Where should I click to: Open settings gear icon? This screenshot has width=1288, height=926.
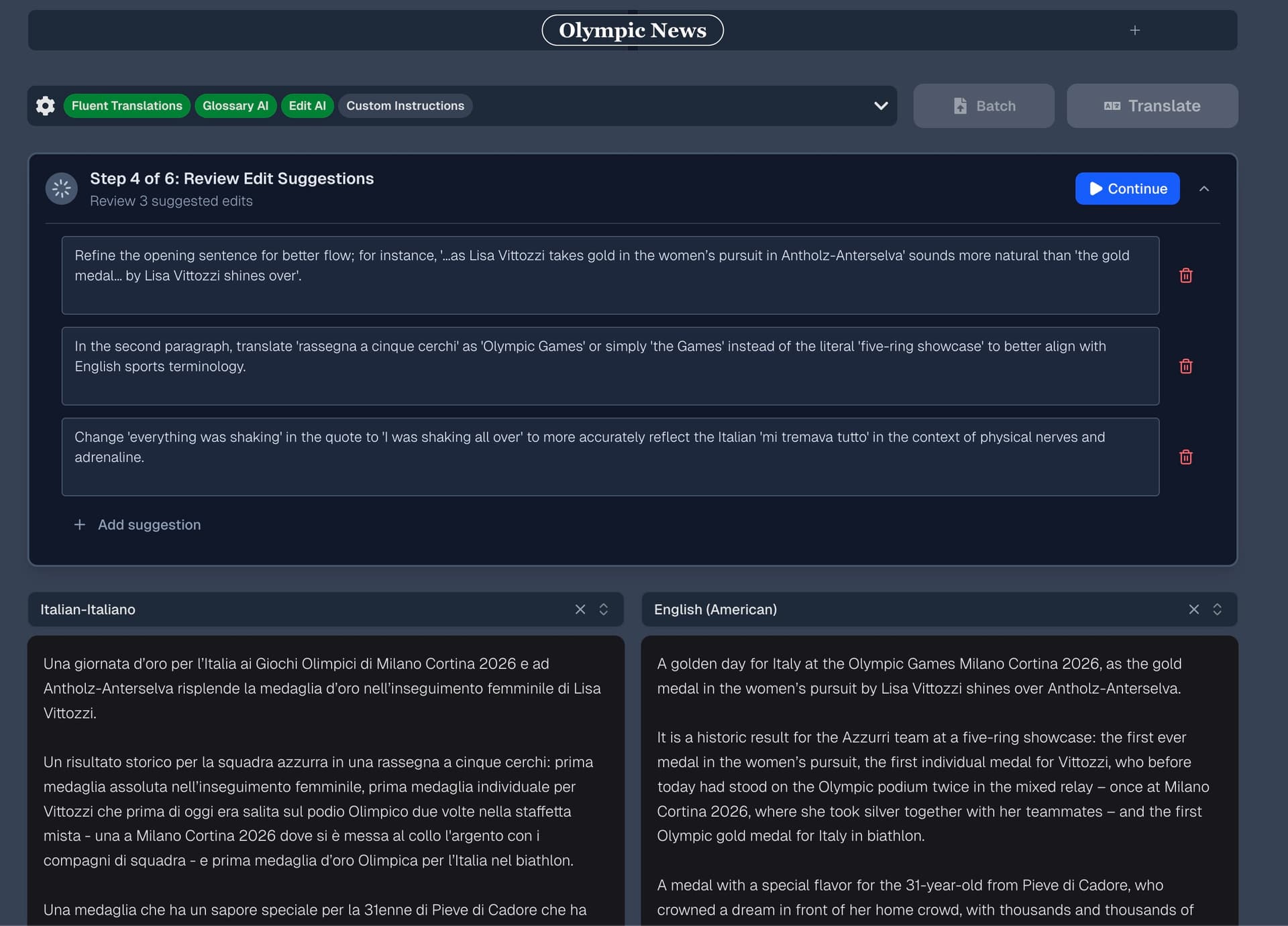(x=45, y=106)
